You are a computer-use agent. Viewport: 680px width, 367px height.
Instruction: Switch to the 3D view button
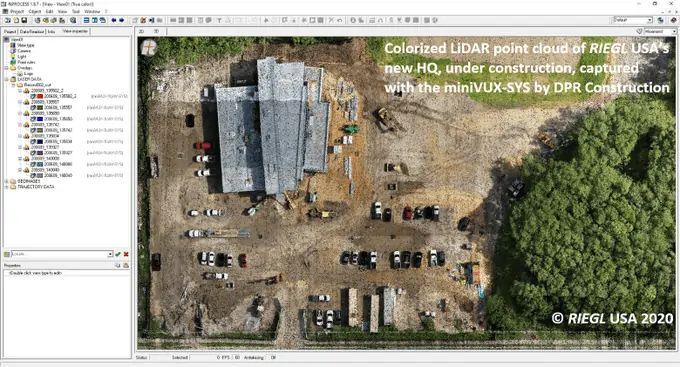pyautogui.click(x=156, y=31)
